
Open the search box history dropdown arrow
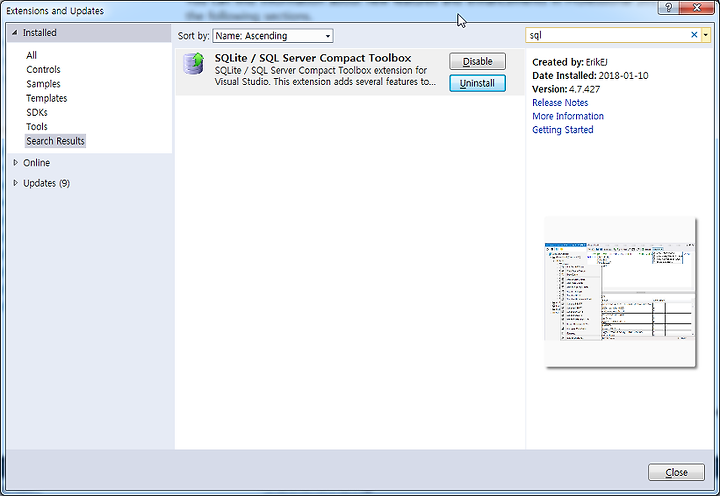(x=706, y=35)
